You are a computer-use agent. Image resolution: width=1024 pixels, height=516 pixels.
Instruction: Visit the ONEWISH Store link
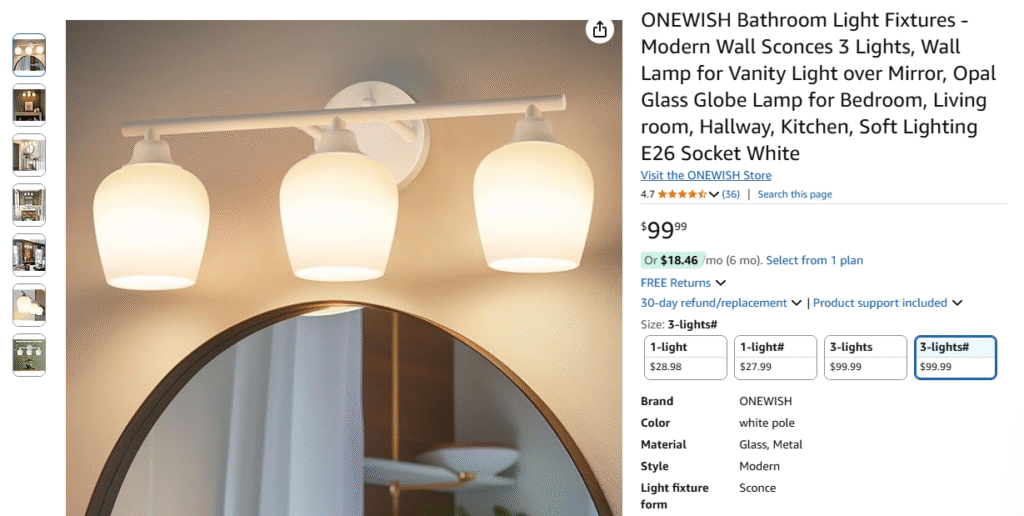pyautogui.click(x=706, y=175)
